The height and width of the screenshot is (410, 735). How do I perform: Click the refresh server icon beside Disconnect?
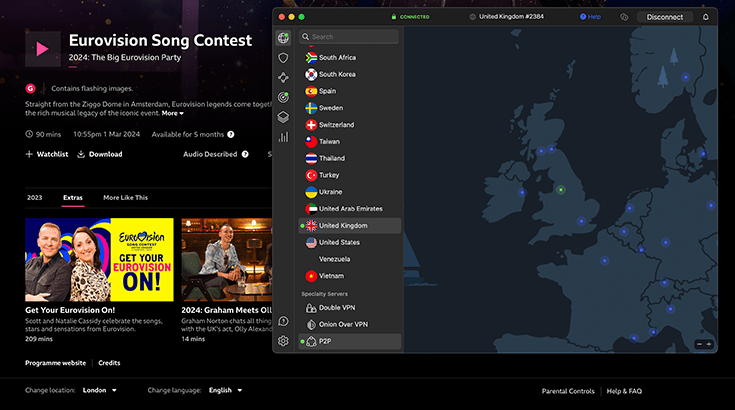point(624,17)
